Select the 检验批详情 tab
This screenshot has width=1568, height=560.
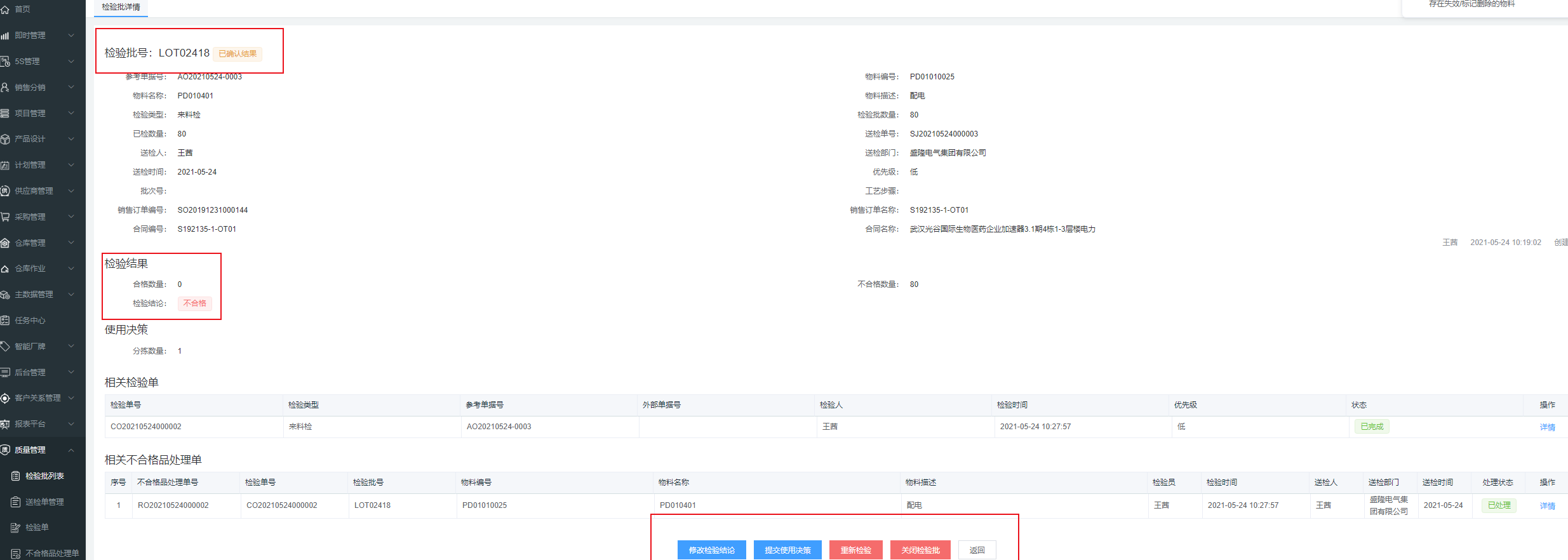(121, 8)
